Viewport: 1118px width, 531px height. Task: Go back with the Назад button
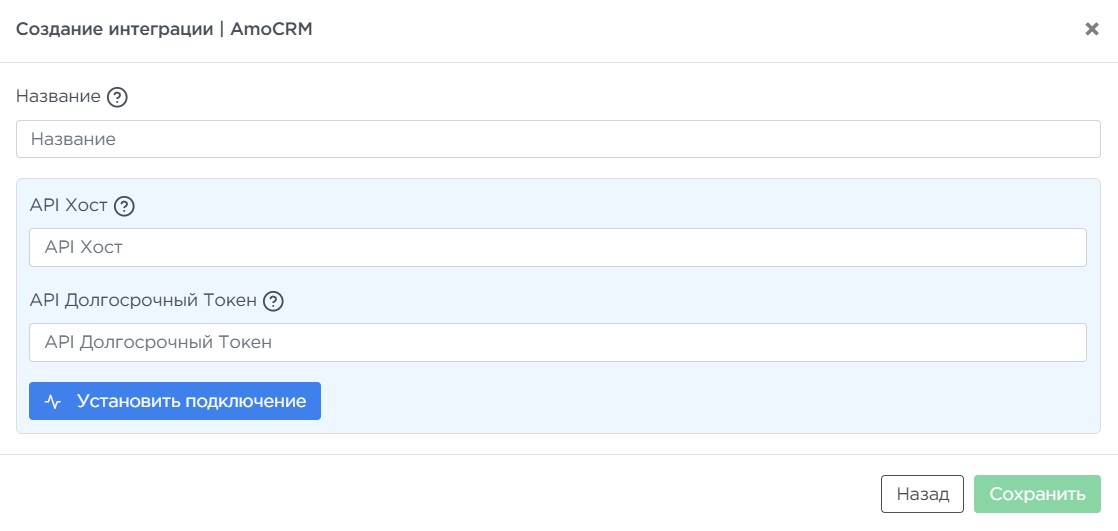click(x=922, y=494)
